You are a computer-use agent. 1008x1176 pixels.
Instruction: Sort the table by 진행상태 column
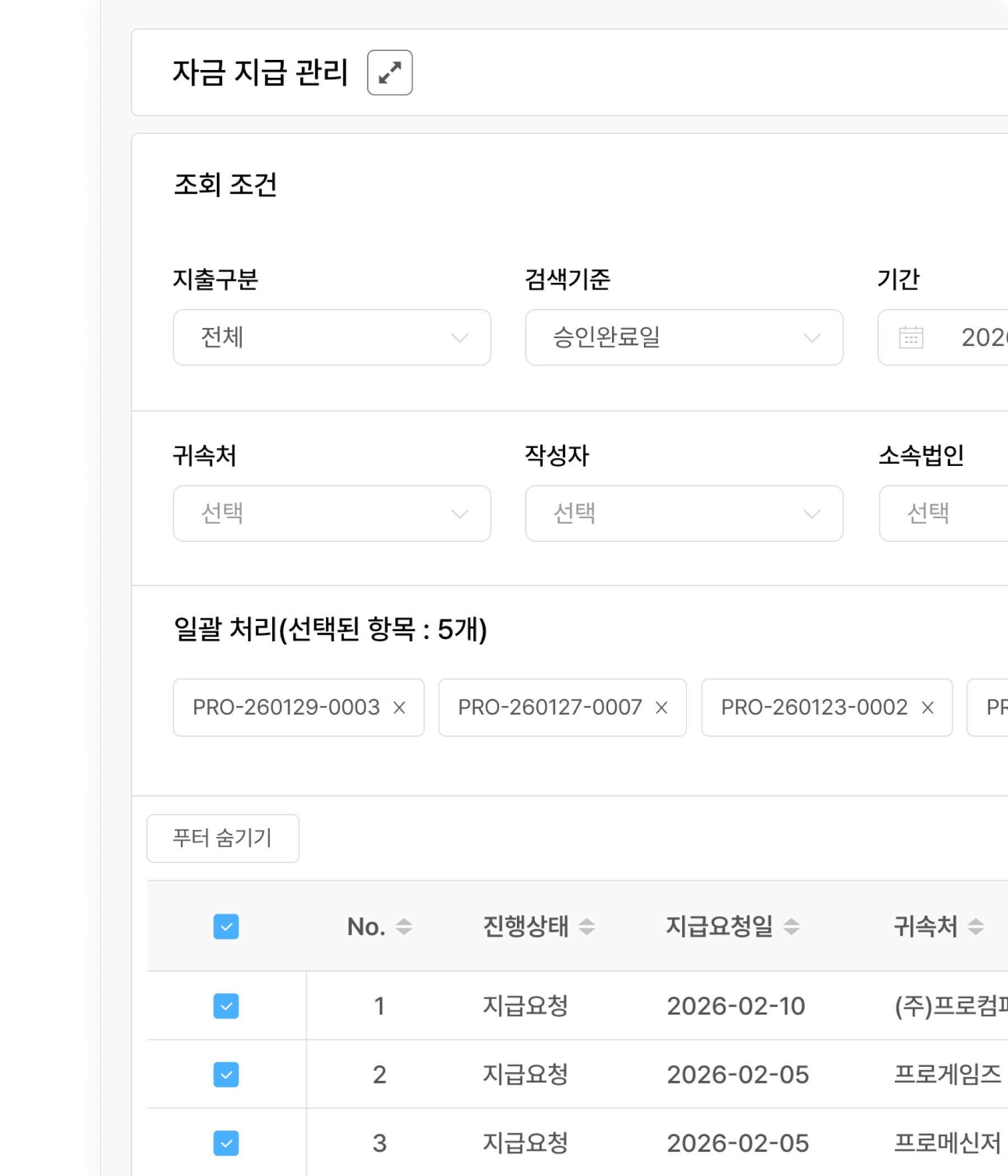coord(588,928)
